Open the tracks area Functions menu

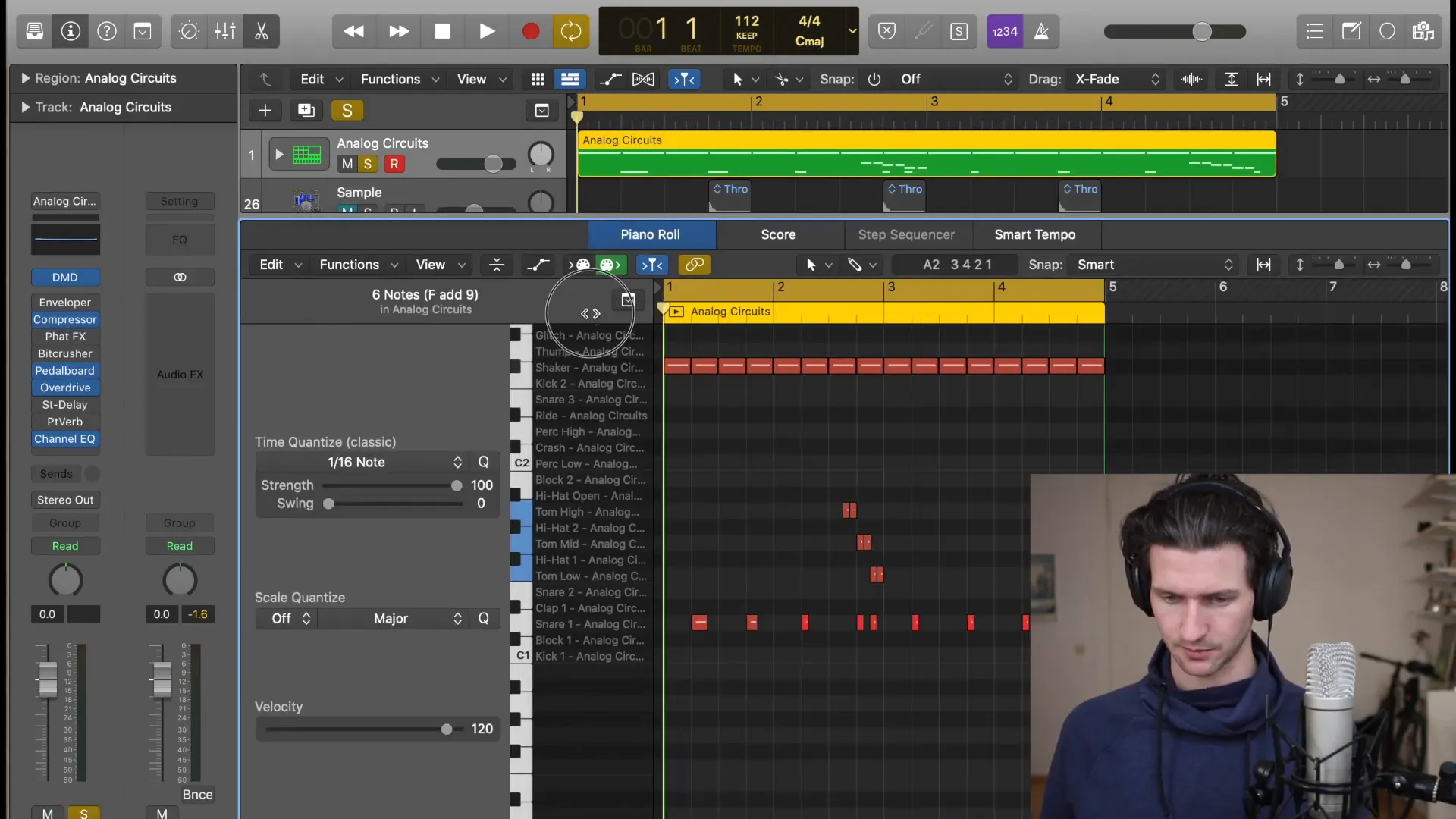coord(400,79)
